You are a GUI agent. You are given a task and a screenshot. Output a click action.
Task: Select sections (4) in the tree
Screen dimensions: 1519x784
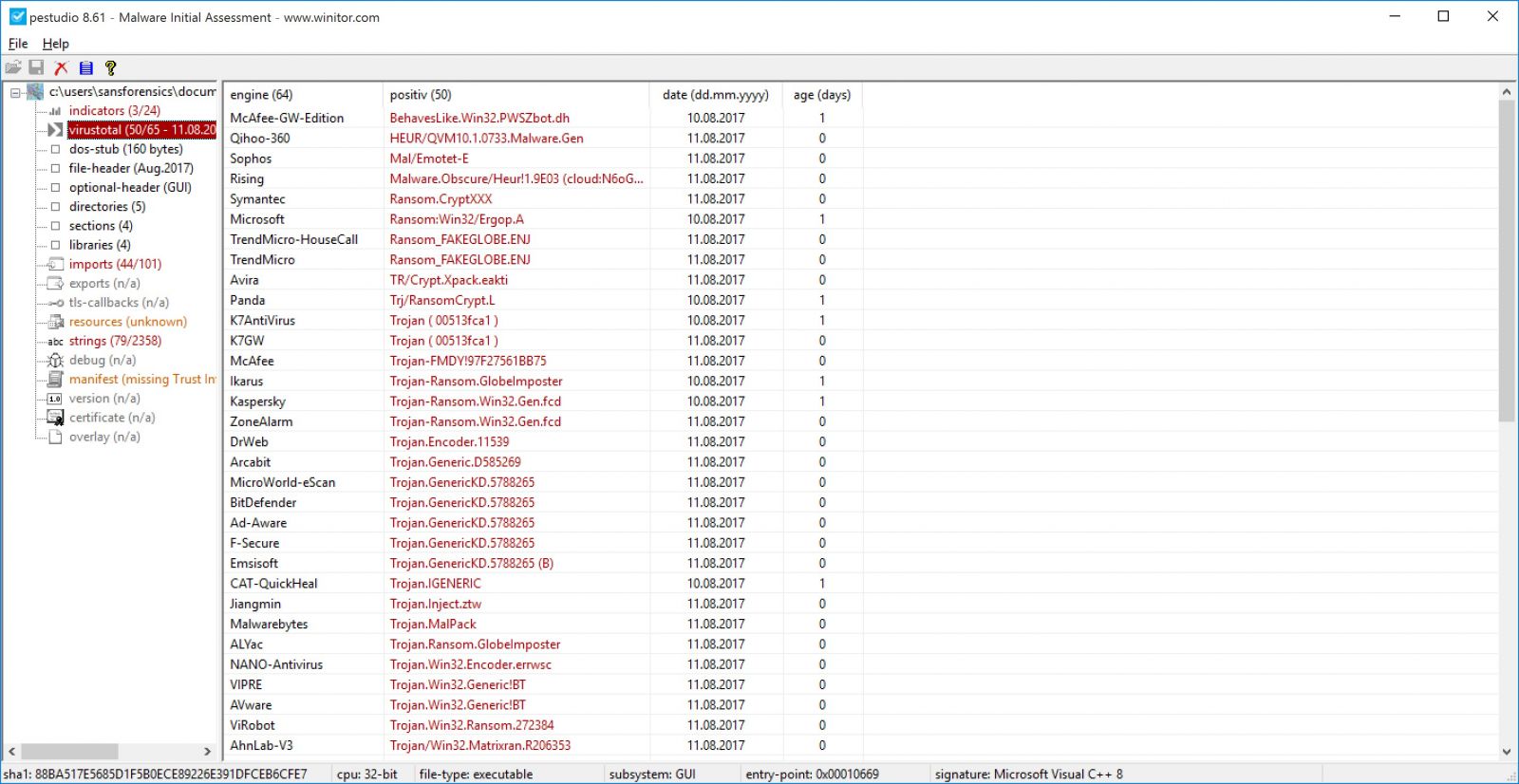[x=101, y=226]
